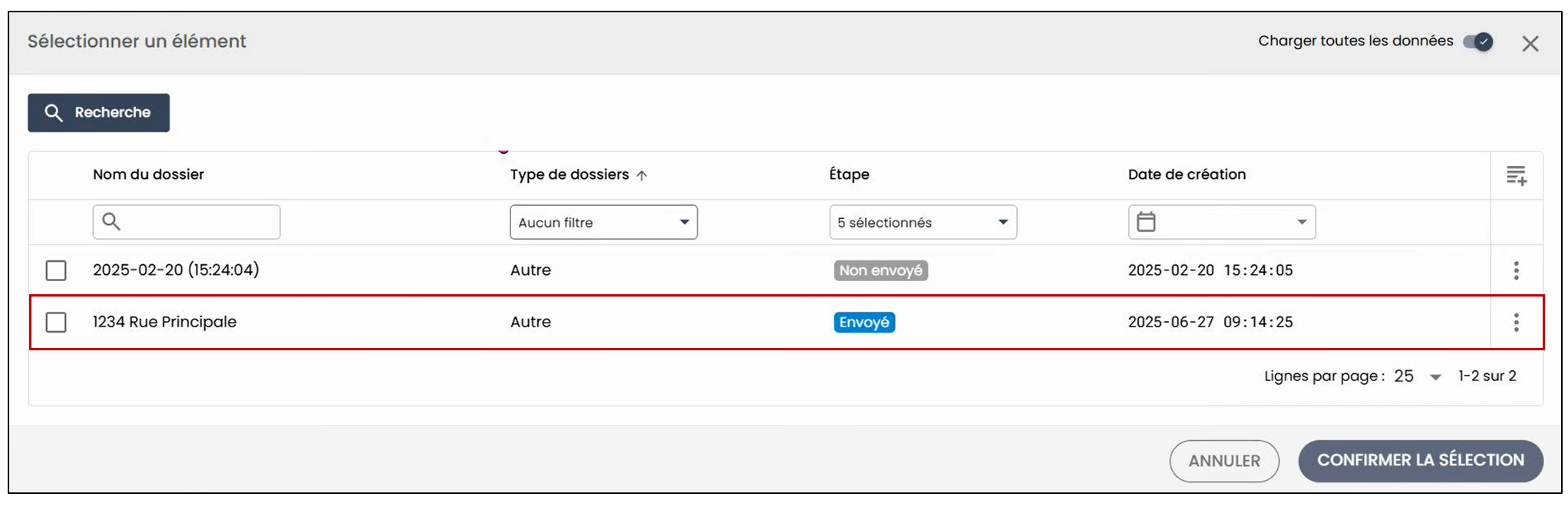Click CONFIRMER LA SÉLECTION button

1421,461
